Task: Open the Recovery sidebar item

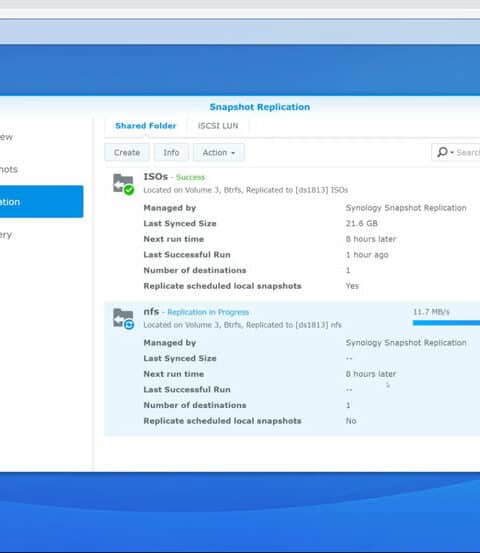Action: (x=6, y=235)
